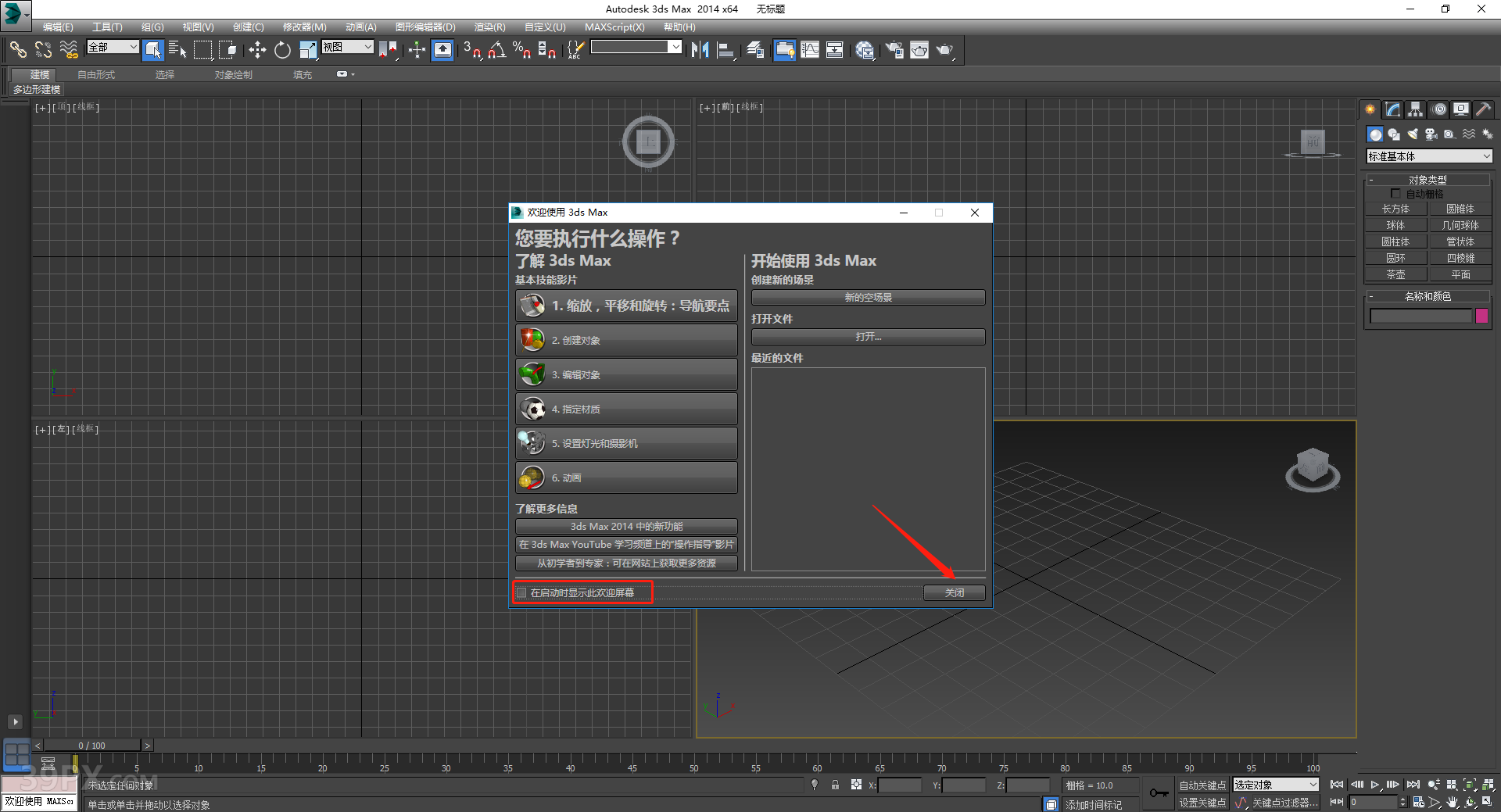Open the Utilities hammer tab icon
1501x812 pixels.
[1483, 109]
